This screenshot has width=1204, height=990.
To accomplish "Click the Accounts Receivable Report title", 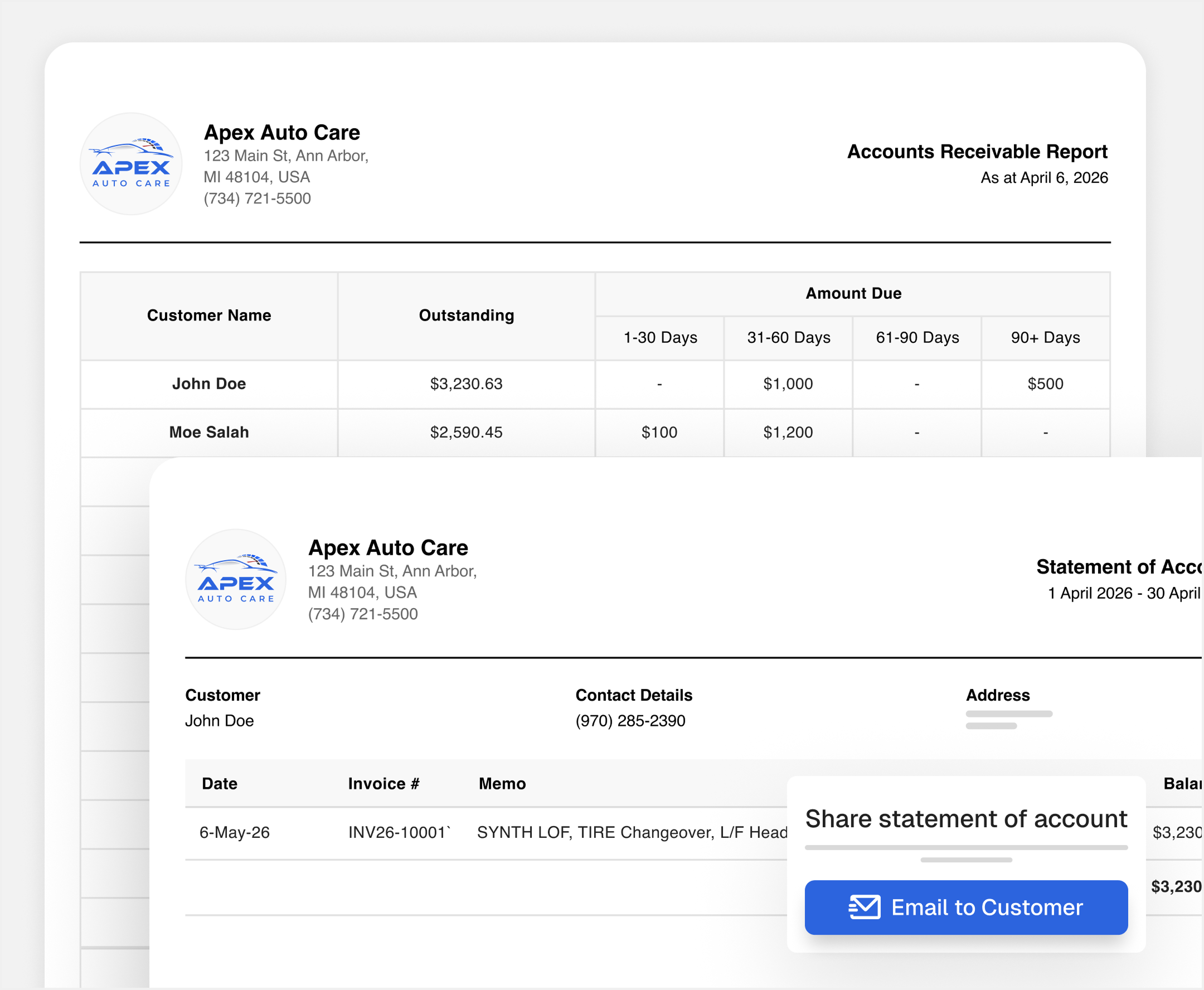I will [977, 152].
